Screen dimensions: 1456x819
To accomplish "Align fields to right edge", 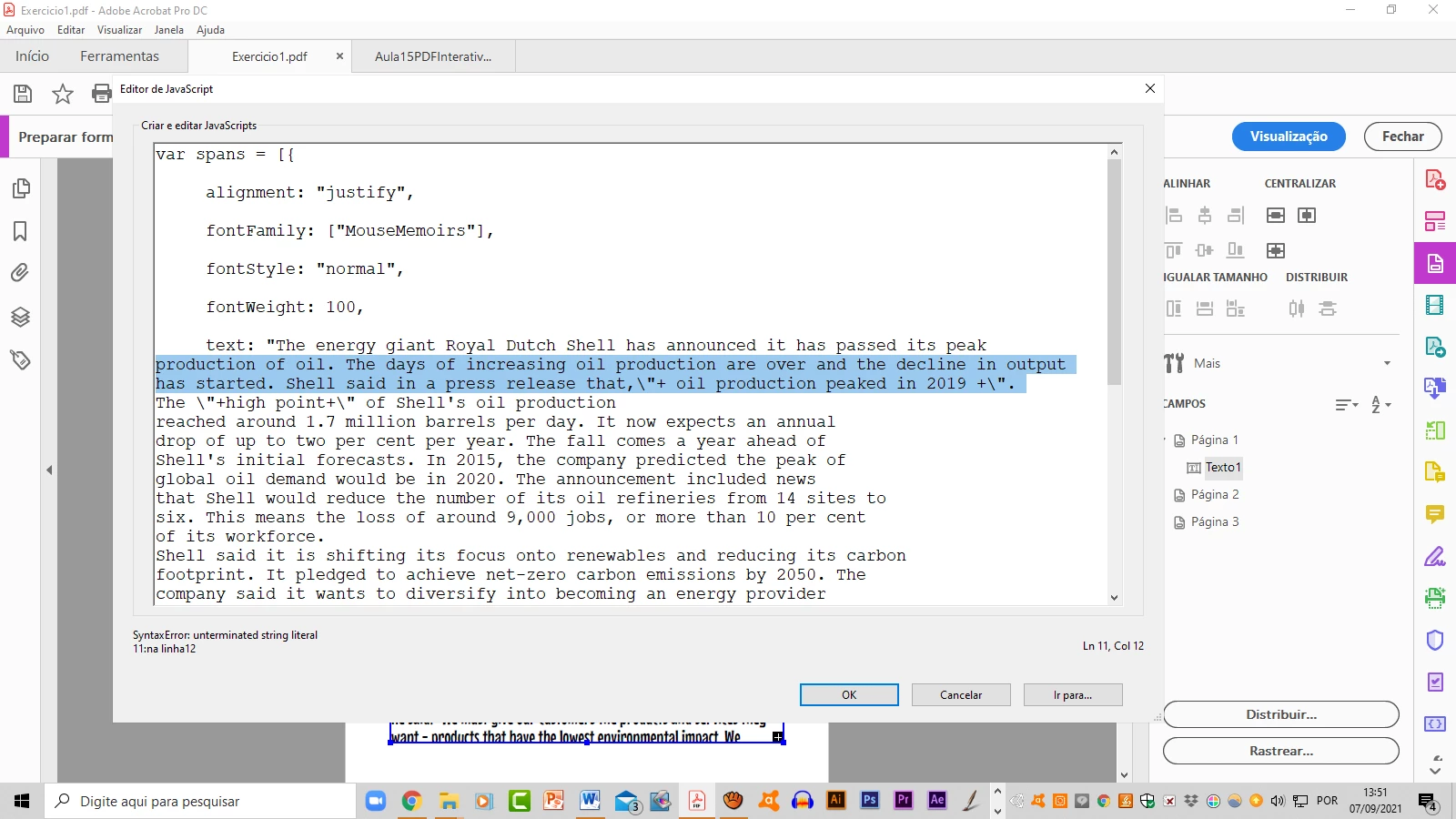I will click(x=1236, y=216).
